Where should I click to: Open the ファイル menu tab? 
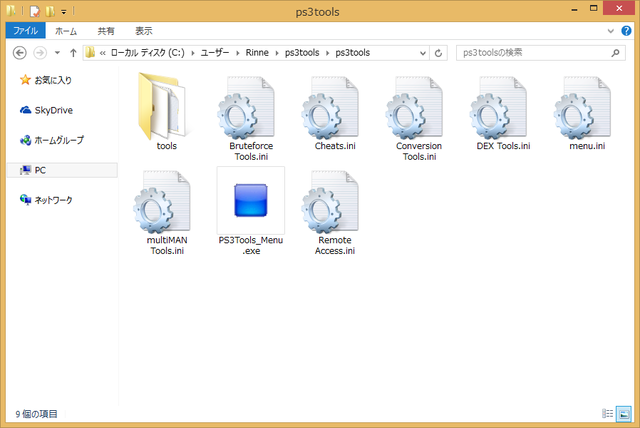point(25,31)
